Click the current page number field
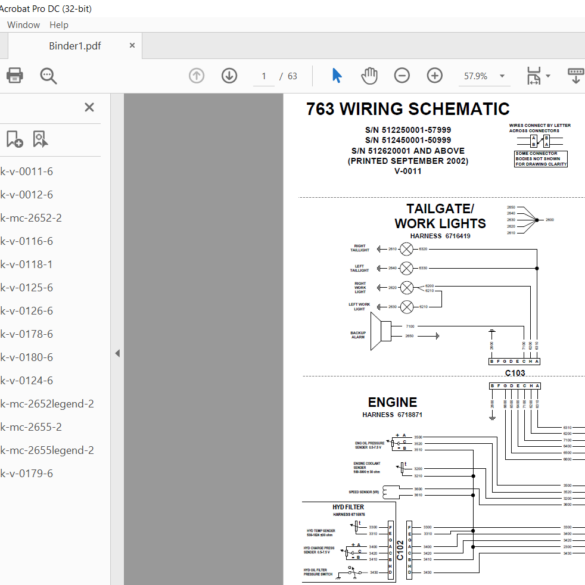The height and width of the screenshot is (585, 585). [x=264, y=76]
